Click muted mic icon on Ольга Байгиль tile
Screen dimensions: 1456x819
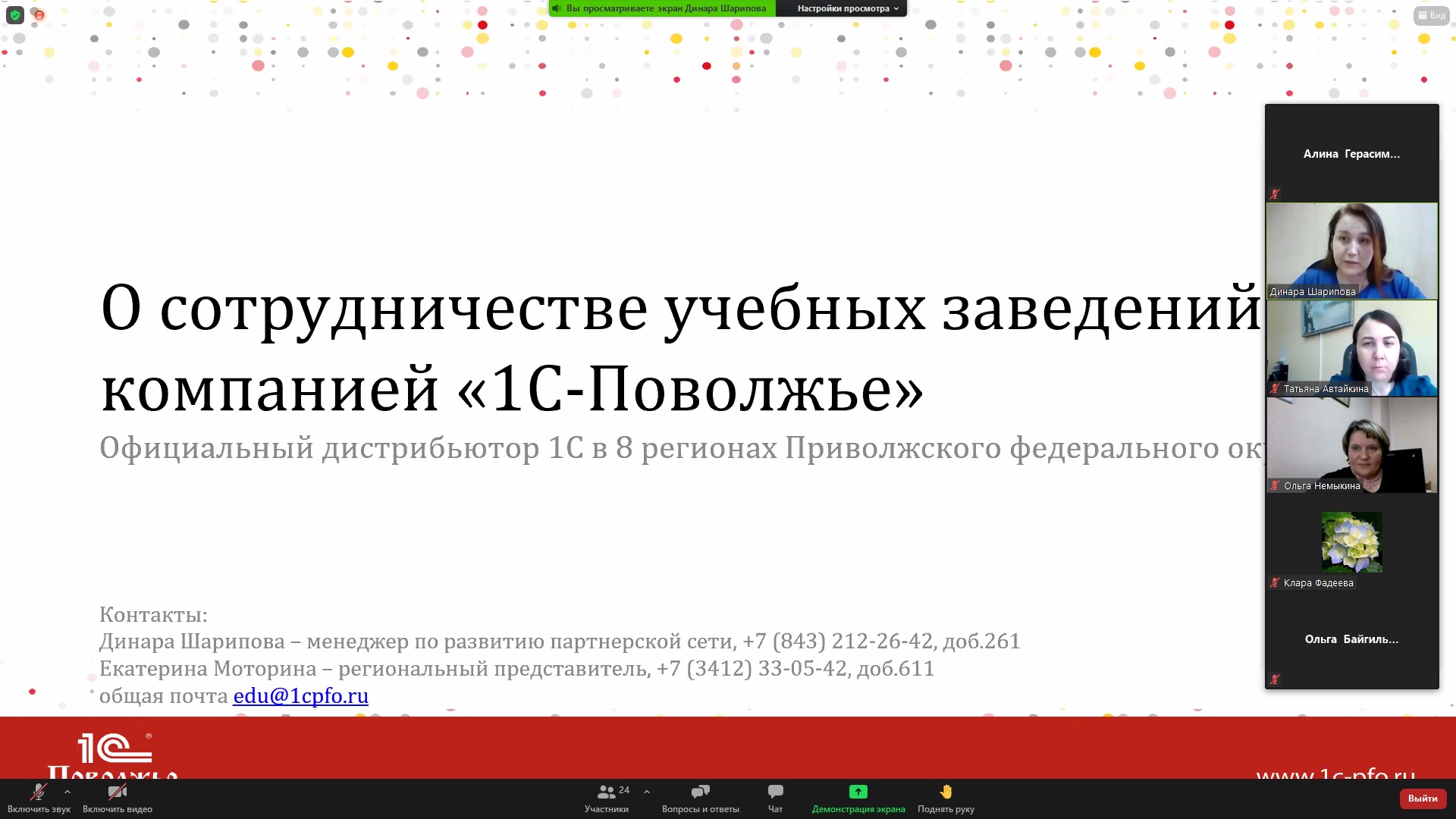coord(1275,679)
